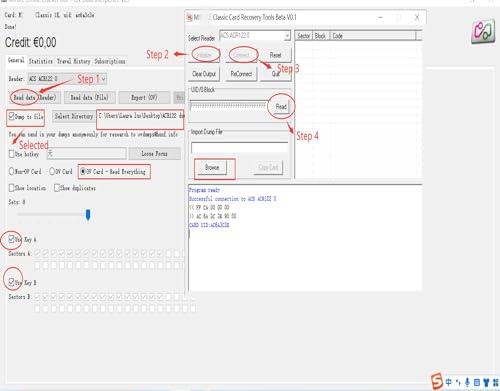
Task: Click the 'Successful connection to ACS ACR122 0' line
Action: tap(232, 199)
